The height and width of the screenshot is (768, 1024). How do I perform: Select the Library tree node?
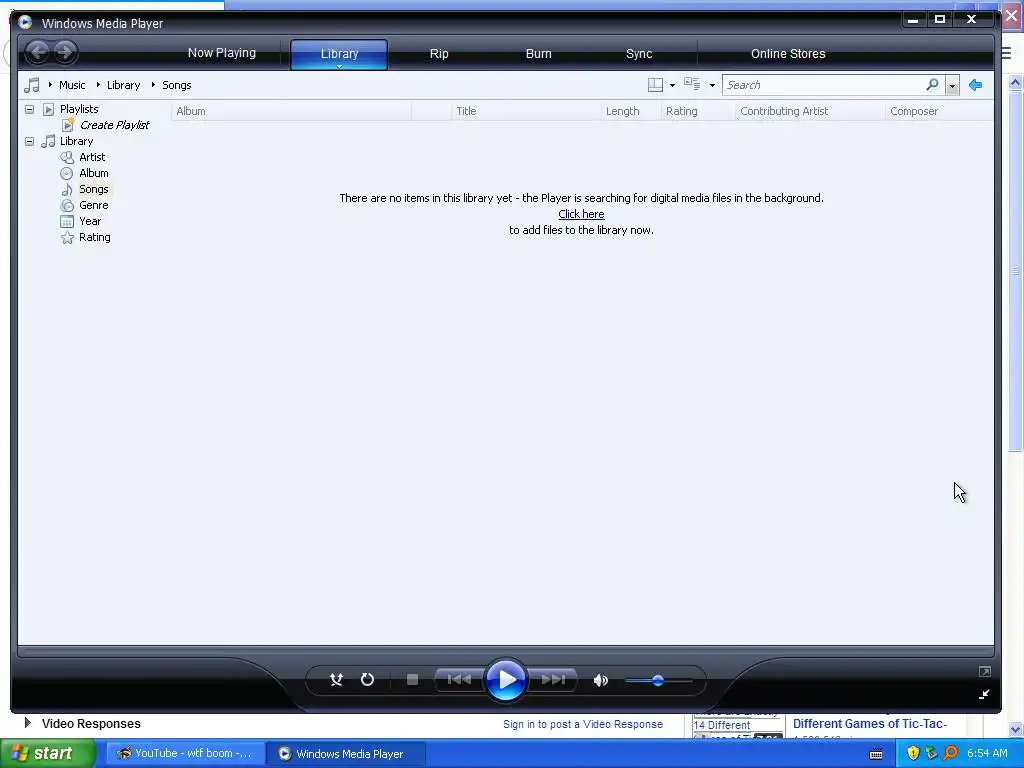pos(76,141)
